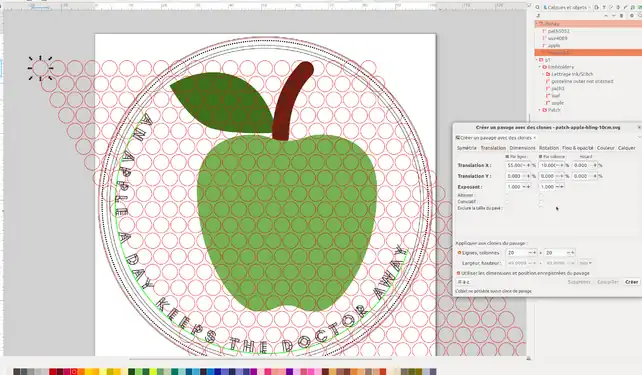Click the path icon beside 'guideline outer not stitched'
The height and width of the screenshot is (375, 642).
tap(548, 81)
